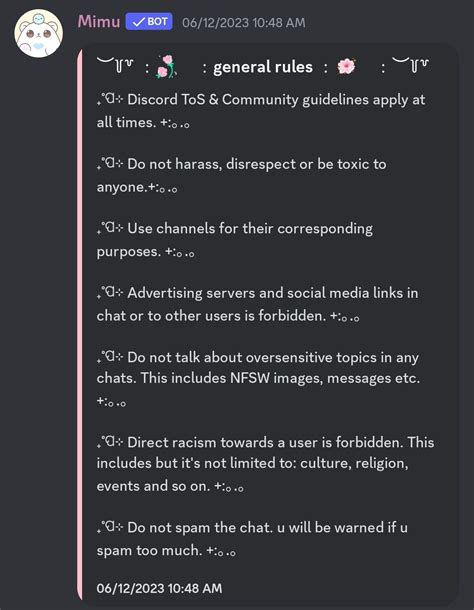The width and height of the screenshot is (474, 610).
Task: Click the sparkle bullet before Do not spam
Action: 110,528
